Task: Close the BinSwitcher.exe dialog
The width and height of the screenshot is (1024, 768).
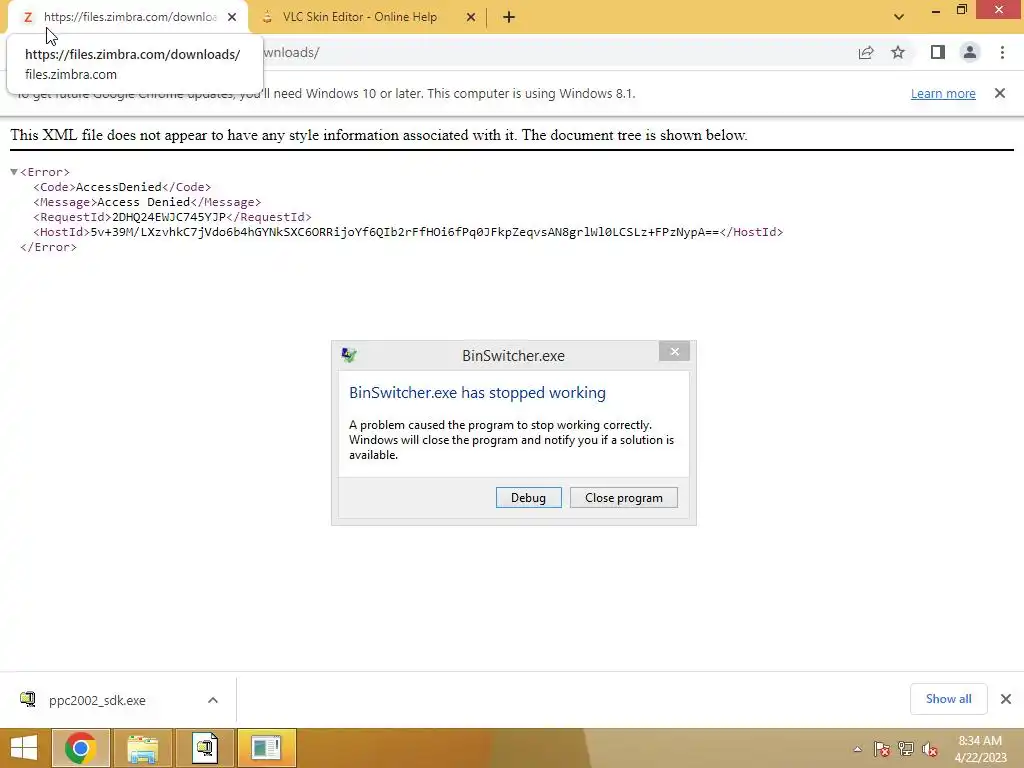Action: click(x=675, y=351)
